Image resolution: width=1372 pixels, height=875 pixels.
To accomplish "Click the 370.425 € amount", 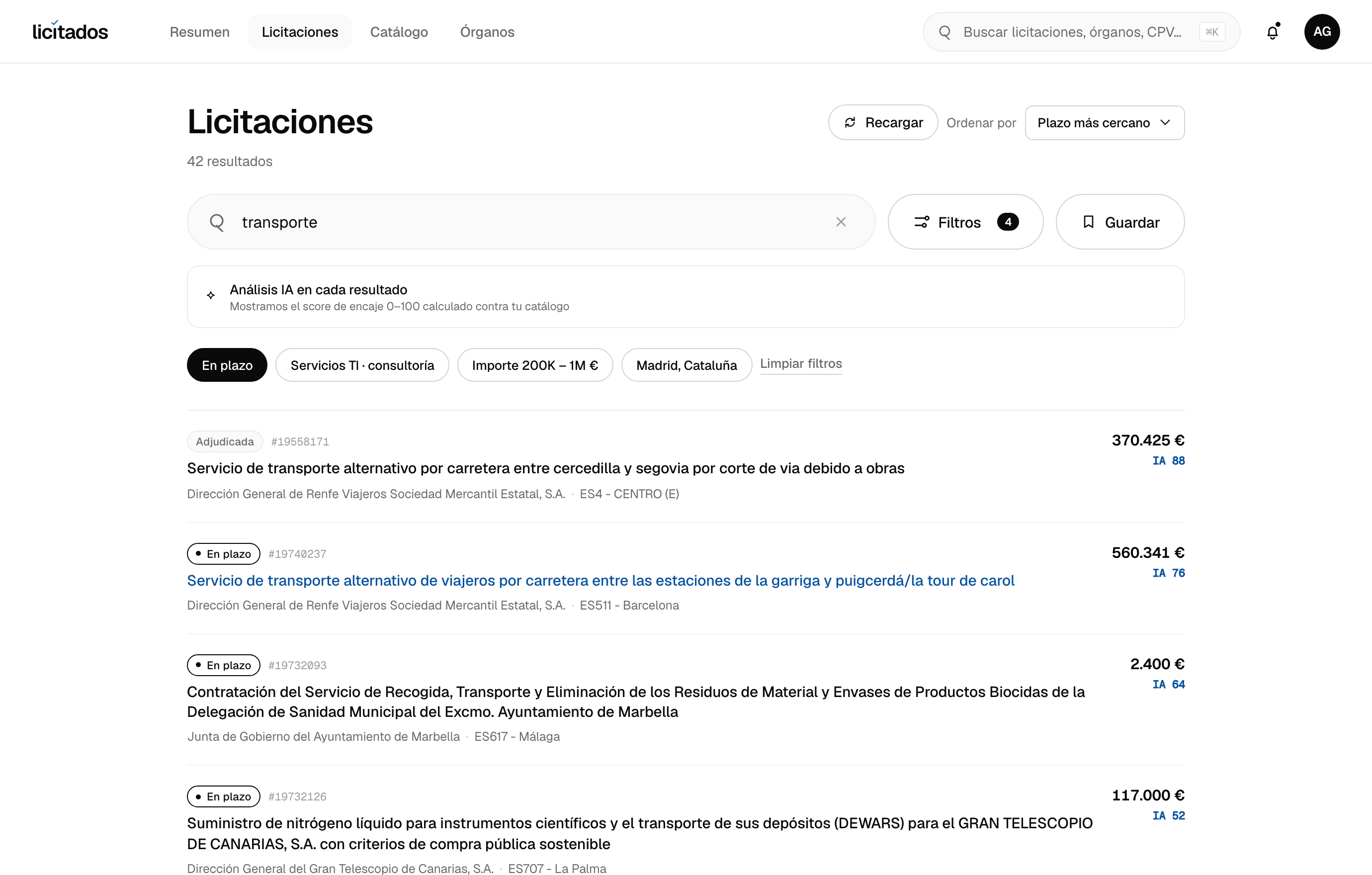I will coord(1148,440).
